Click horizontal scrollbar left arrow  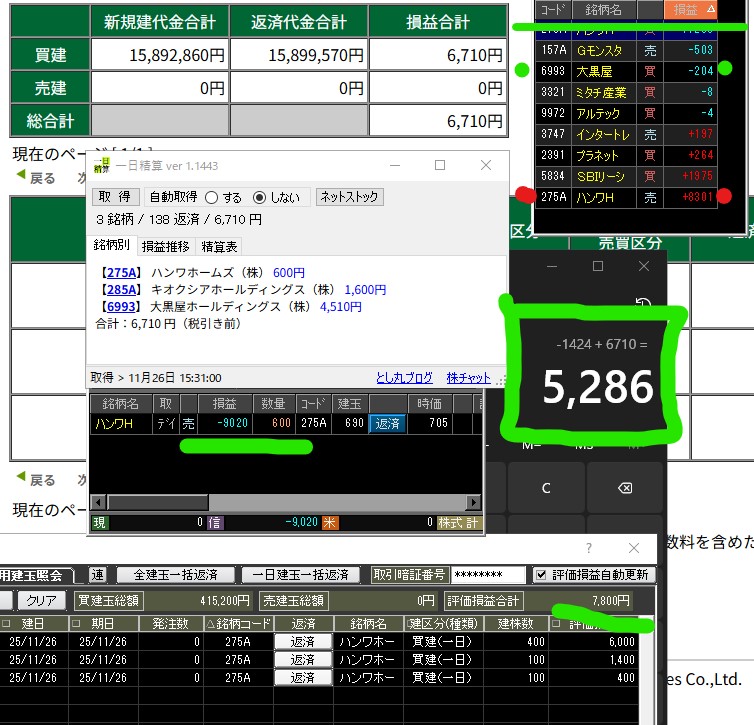(x=98, y=502)
